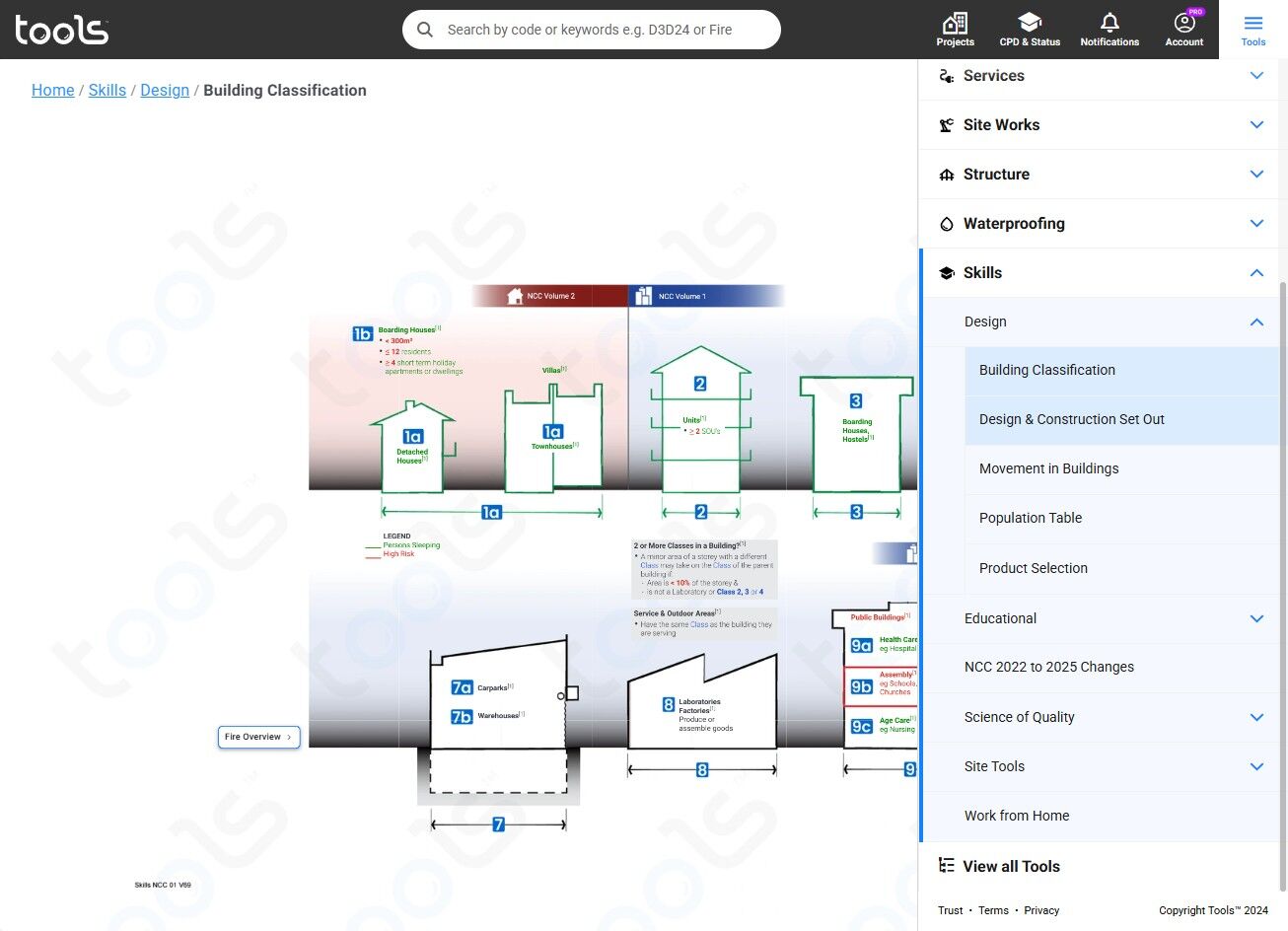Toggle the Tools hamburger menu
The height and width of the screenshot is (931, 1288).
tap(1253, 30)
